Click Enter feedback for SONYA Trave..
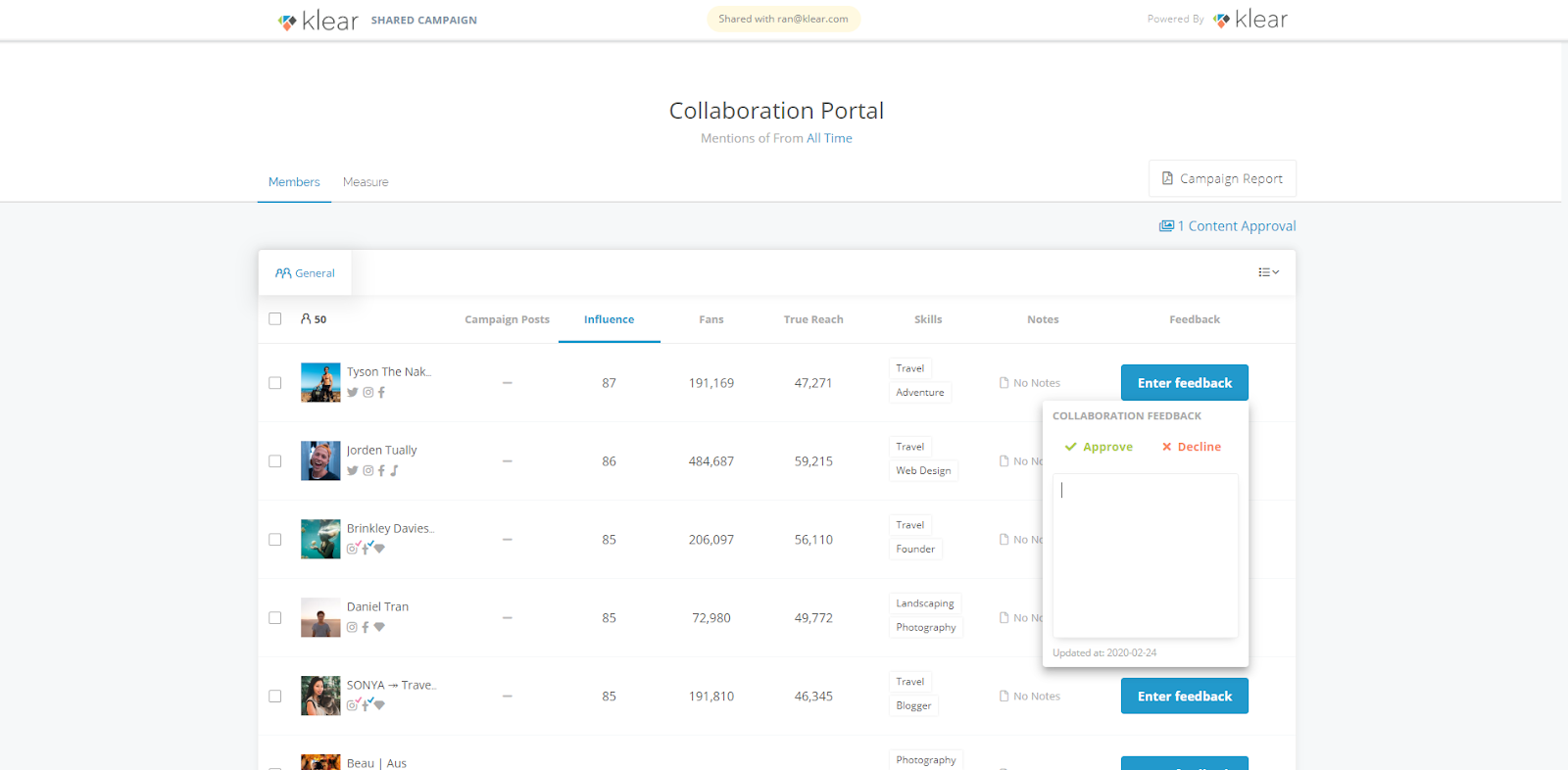Viewport: 1568px width, 770px height. tap(1185, 697)
